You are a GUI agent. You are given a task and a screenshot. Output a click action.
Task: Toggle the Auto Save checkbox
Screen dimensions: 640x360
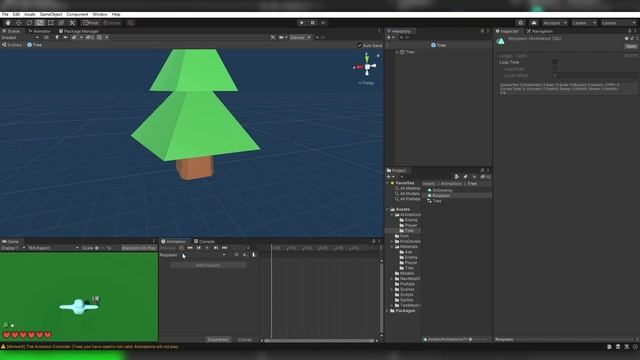(359, 45)
